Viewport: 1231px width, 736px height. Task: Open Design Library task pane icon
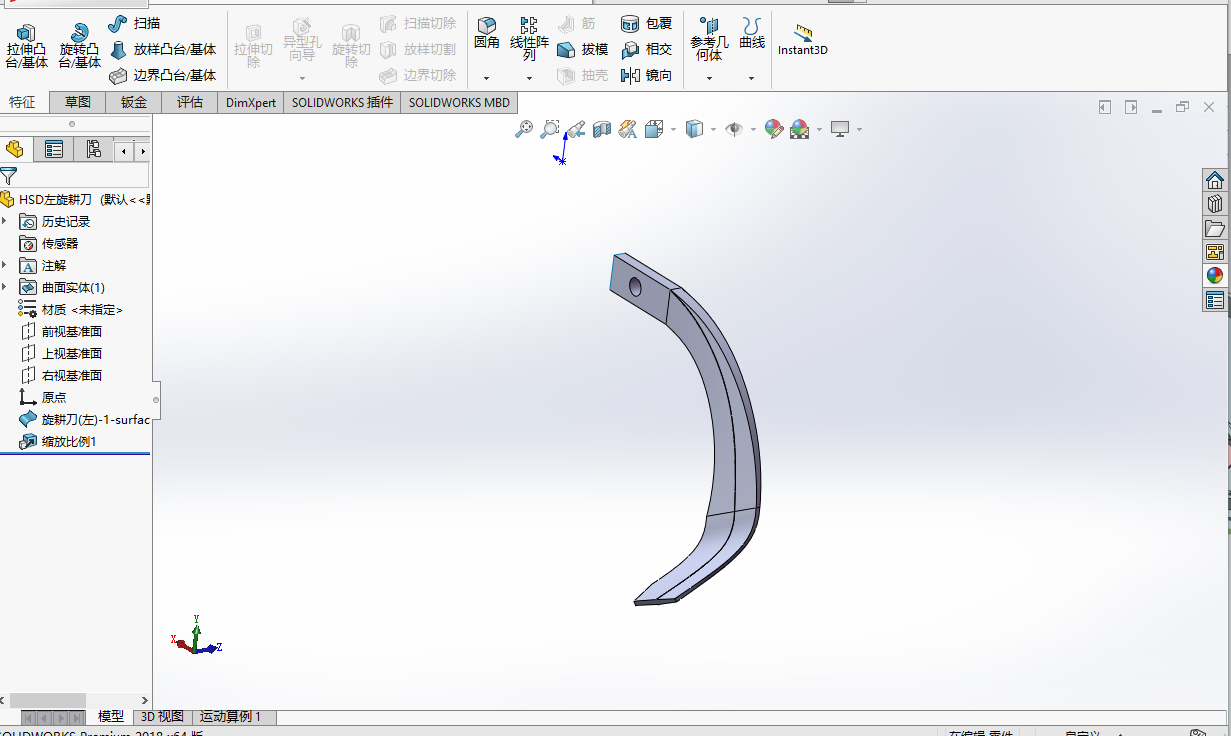(x=1215, y=204)
